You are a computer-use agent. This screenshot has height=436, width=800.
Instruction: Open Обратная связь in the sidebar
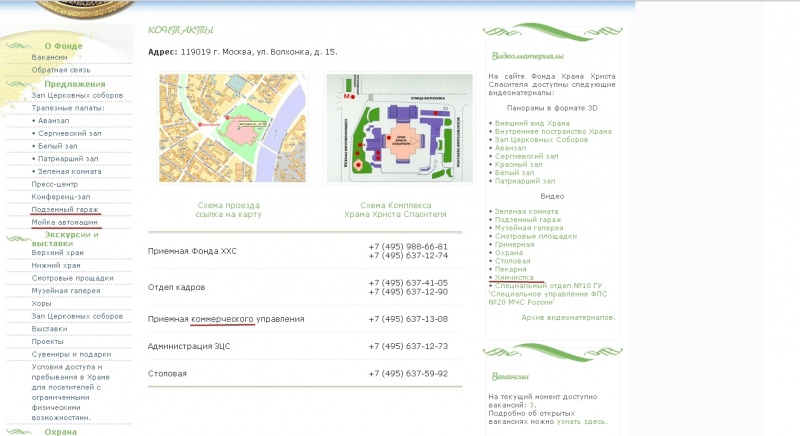61,70
